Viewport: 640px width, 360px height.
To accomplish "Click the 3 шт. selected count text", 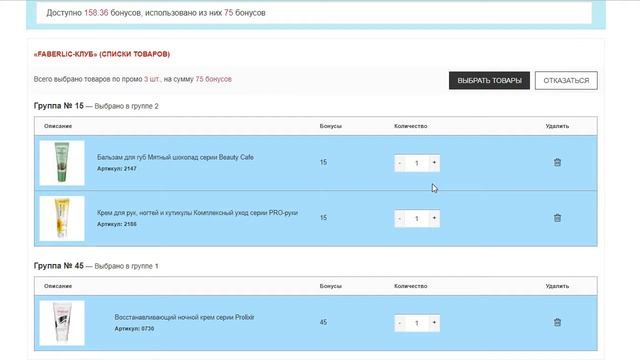I will pyautogui.click(x=152, y=79).
